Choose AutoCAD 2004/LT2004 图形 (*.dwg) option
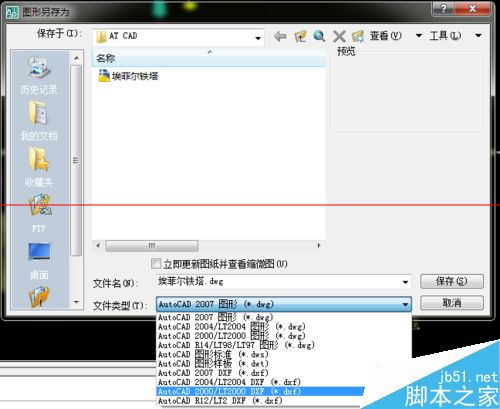The image size is (500, 409). (284, 326)
